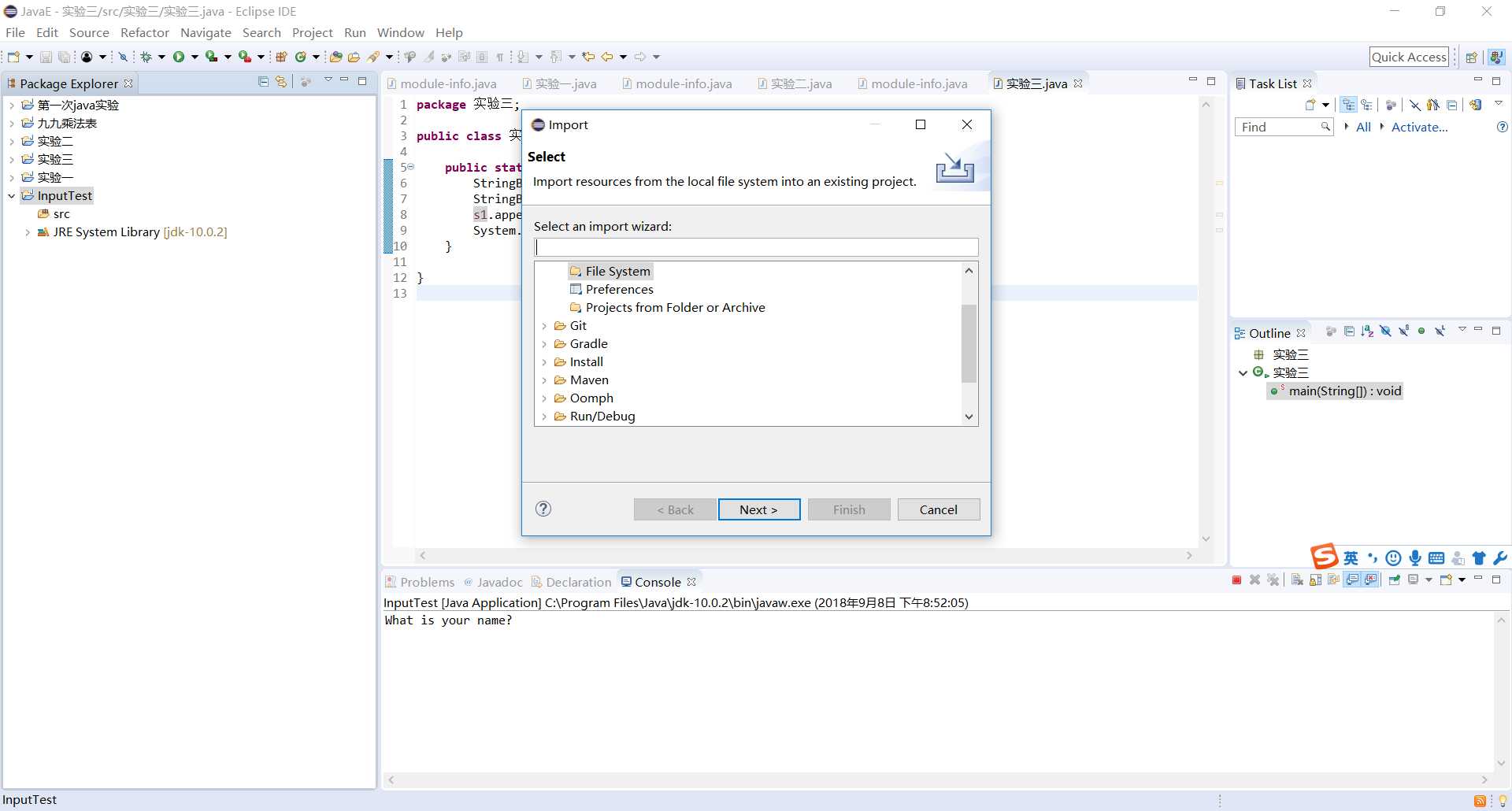Click the Open Type toolbar icon
1512x811 pixels.
336,57
